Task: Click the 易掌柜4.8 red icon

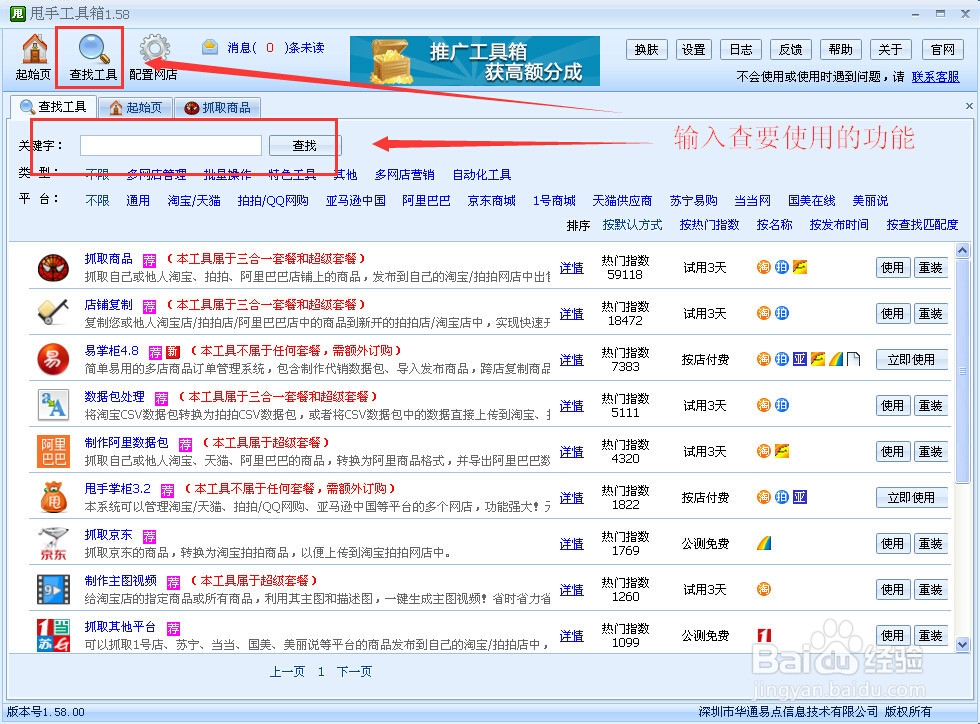Action: [x=53, y=359]
